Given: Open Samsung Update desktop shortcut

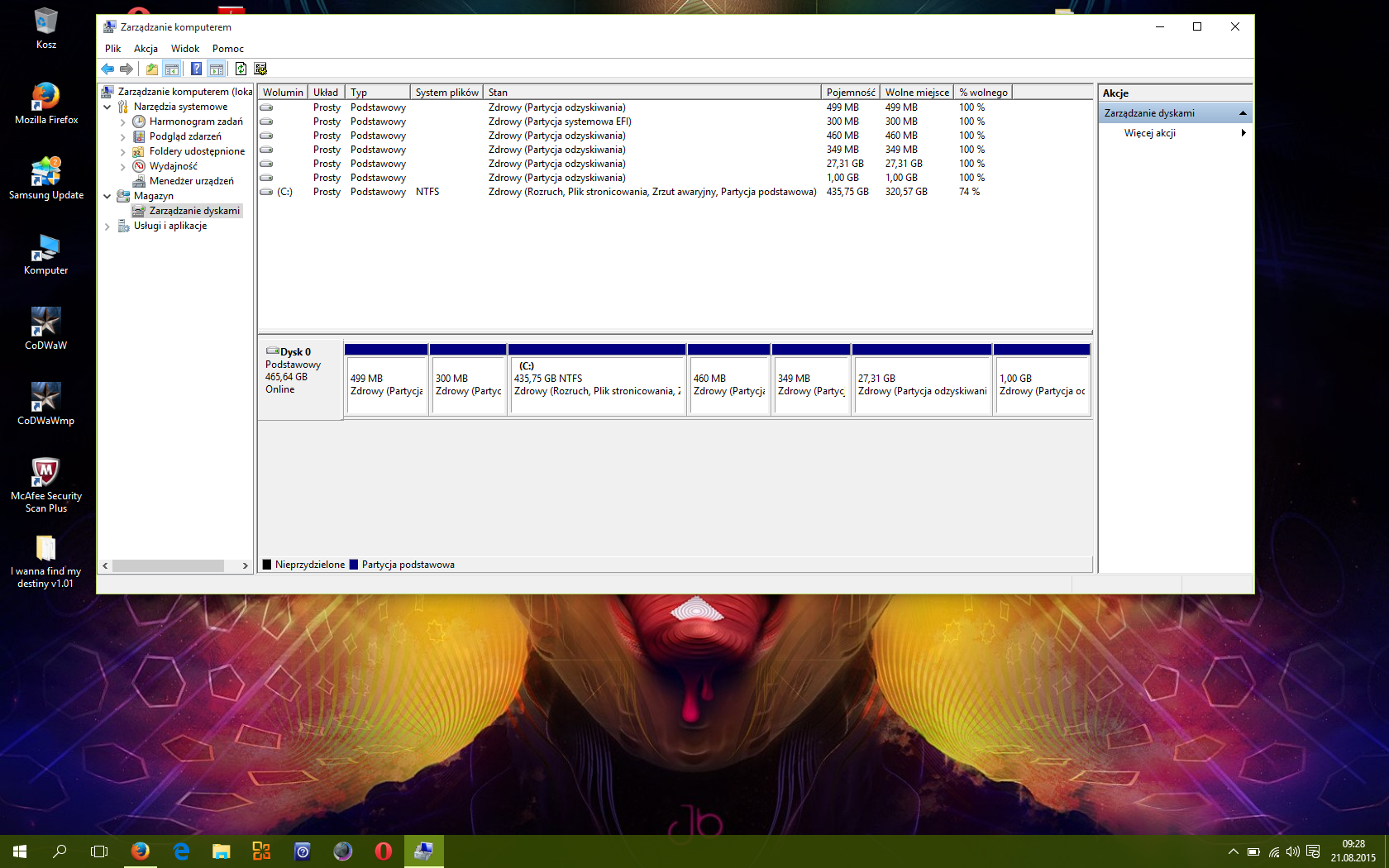Looking at the screenshot, I should point(46,179).
